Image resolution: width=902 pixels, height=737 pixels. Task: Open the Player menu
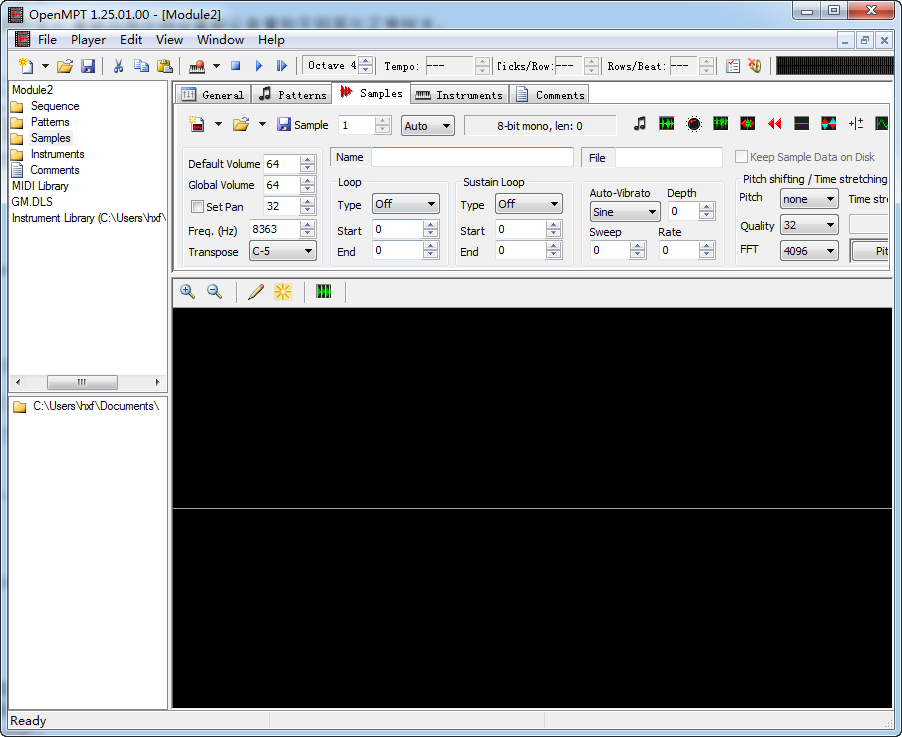[88, 40]
